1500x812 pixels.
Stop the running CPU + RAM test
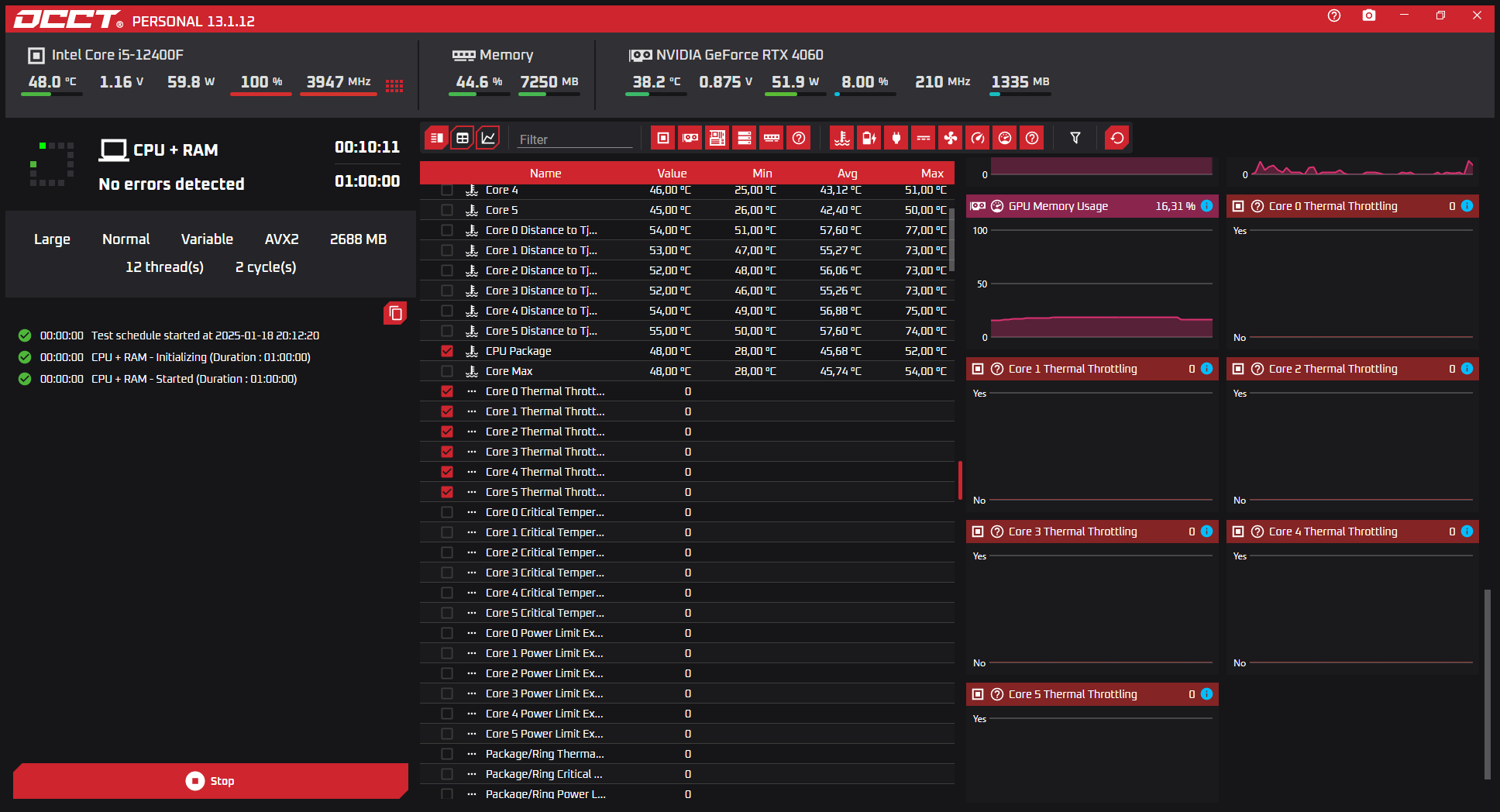211,781
